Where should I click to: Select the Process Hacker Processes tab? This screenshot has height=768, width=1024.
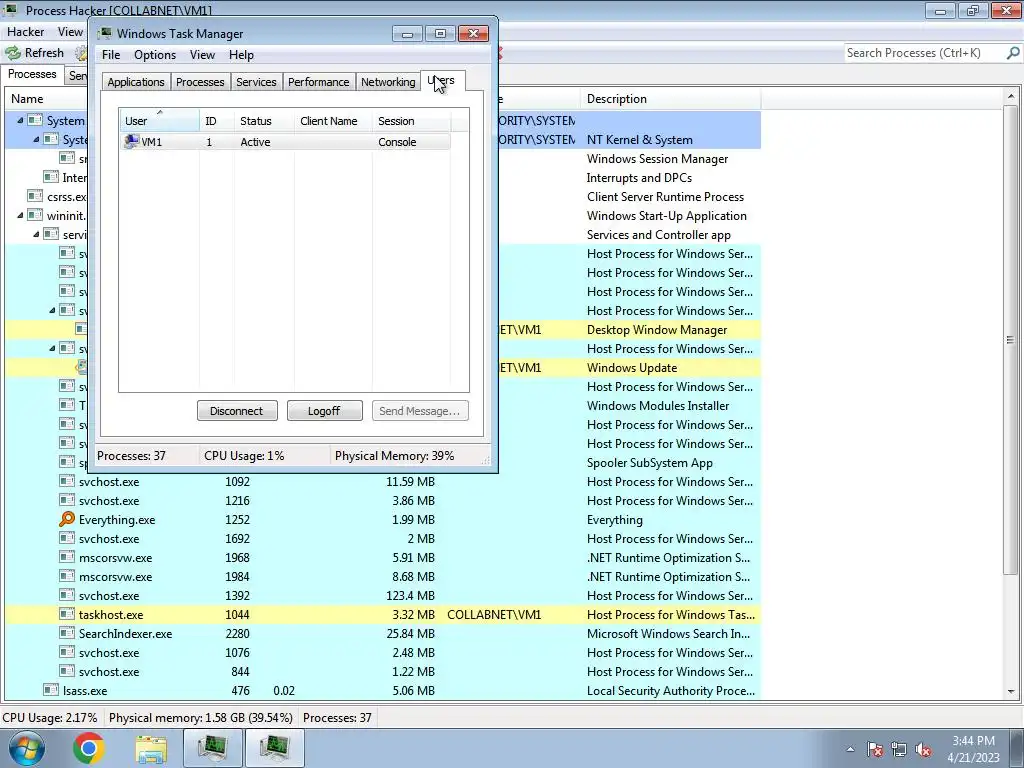tap(32, 74)
